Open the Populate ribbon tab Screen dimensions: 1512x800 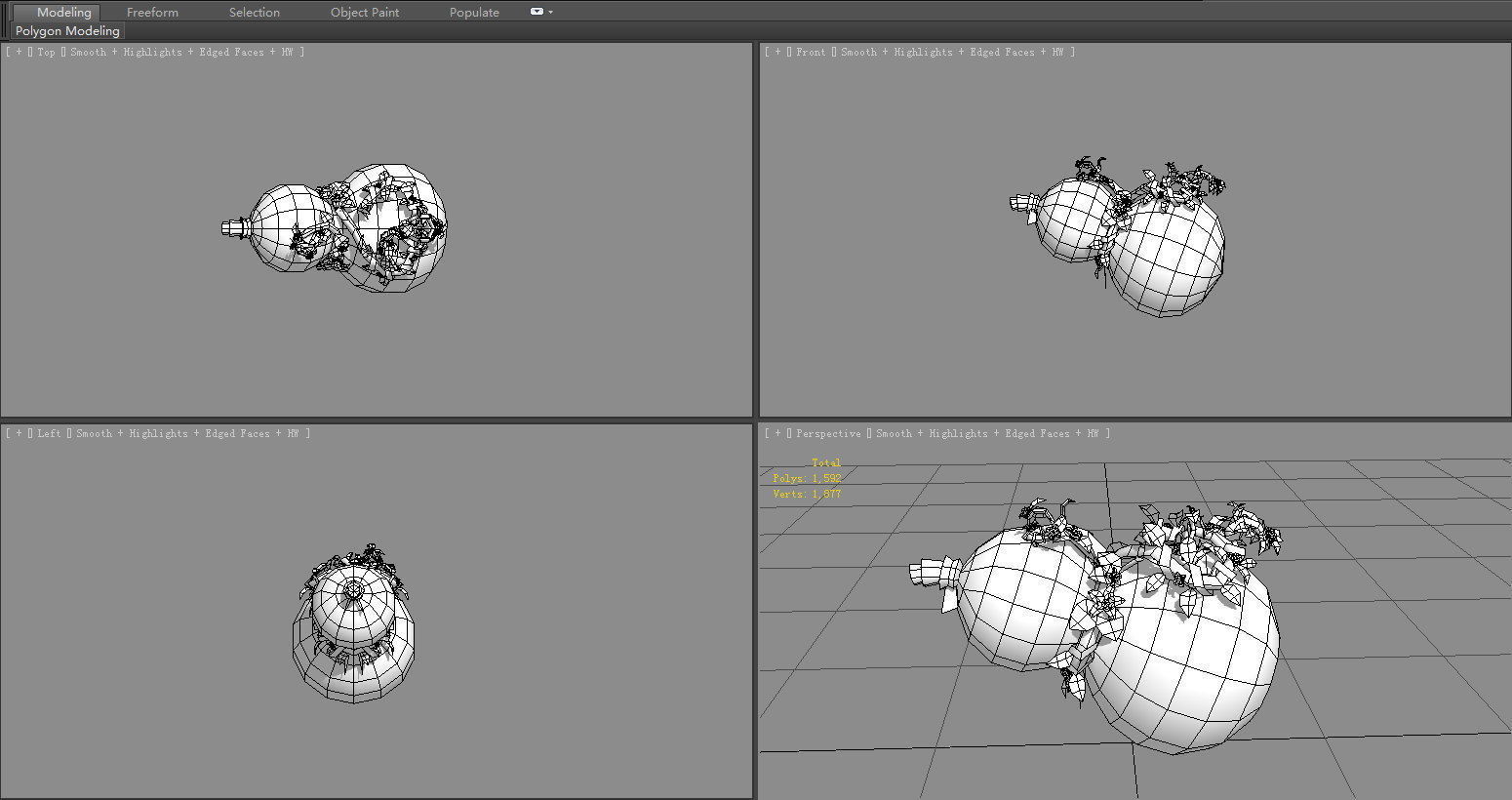tap(474, 12)
